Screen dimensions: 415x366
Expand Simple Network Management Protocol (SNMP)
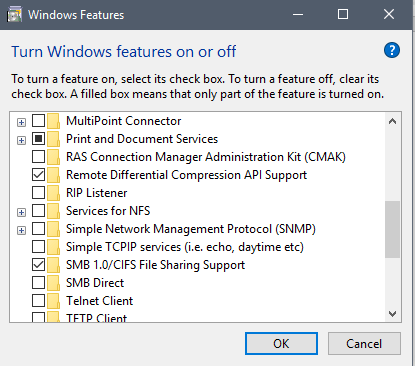(21, 230)
